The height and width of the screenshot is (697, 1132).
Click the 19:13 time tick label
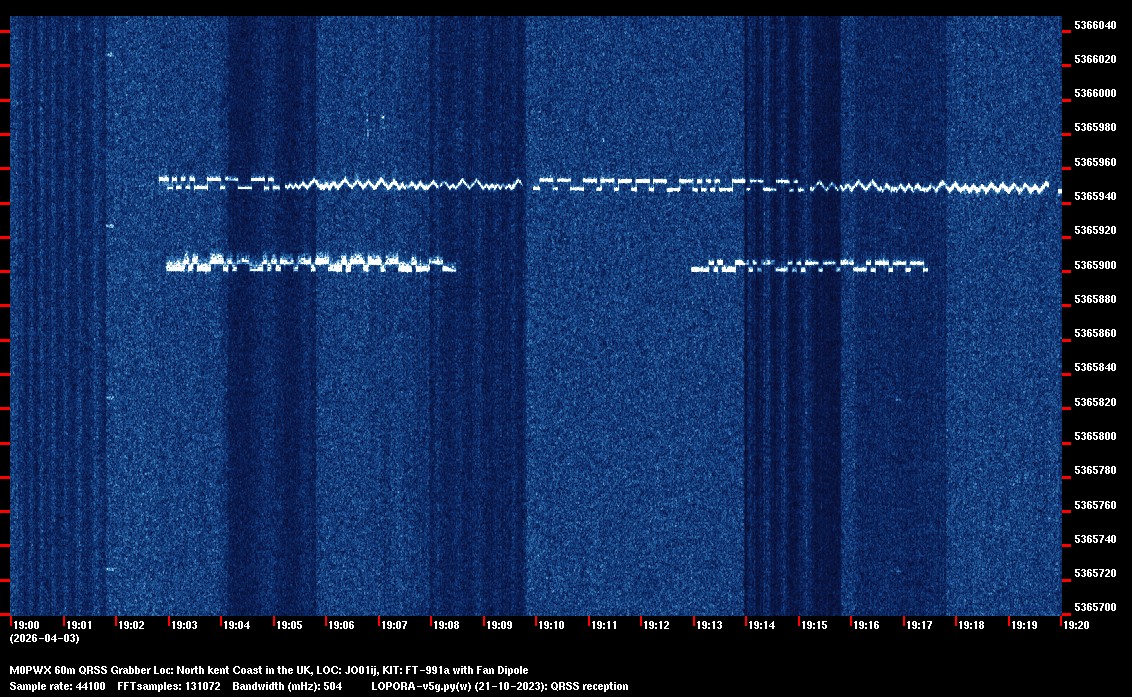click(709, 625)
